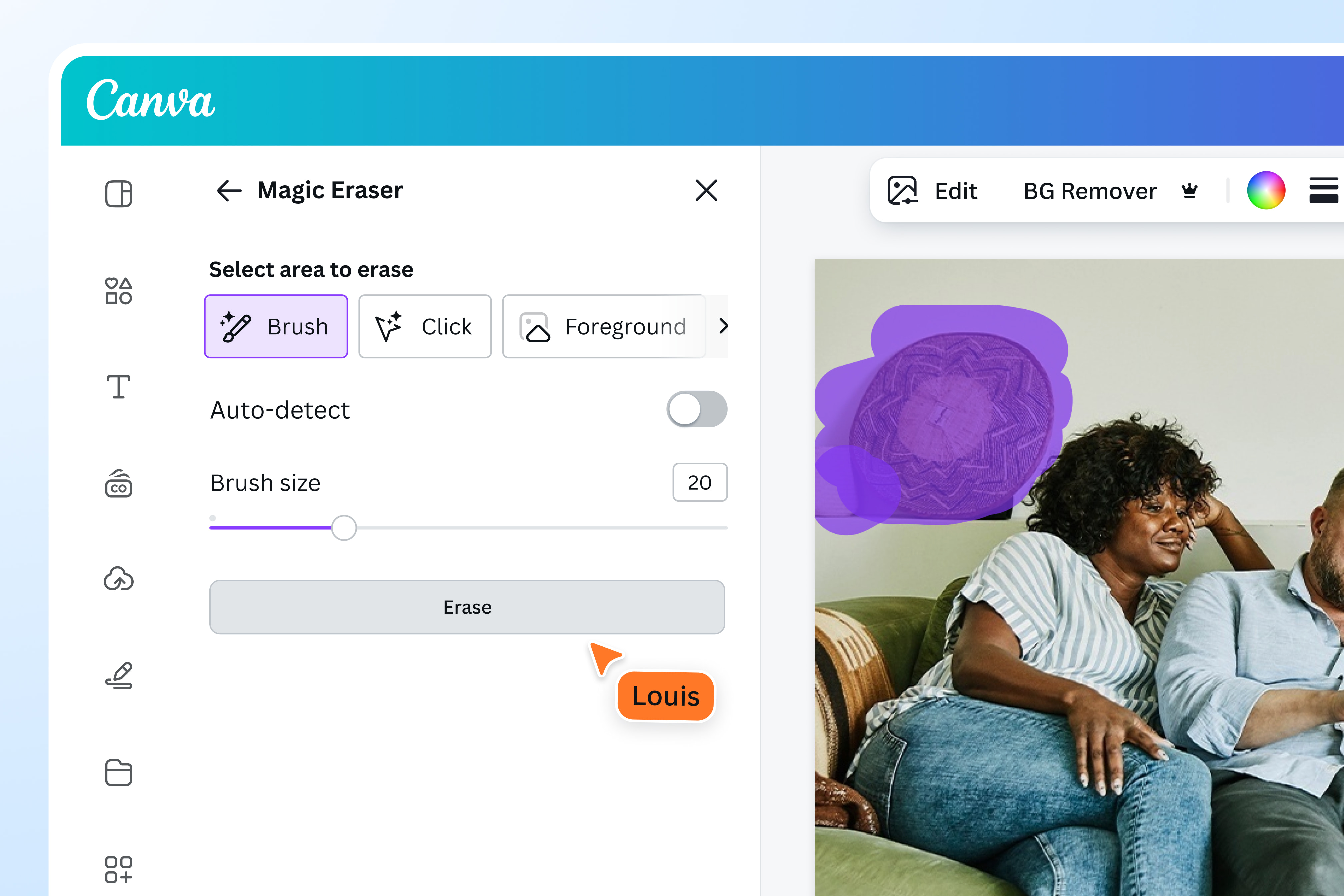1344x896 pixels.
Task: Open the Projects panel
Action: 118,773
